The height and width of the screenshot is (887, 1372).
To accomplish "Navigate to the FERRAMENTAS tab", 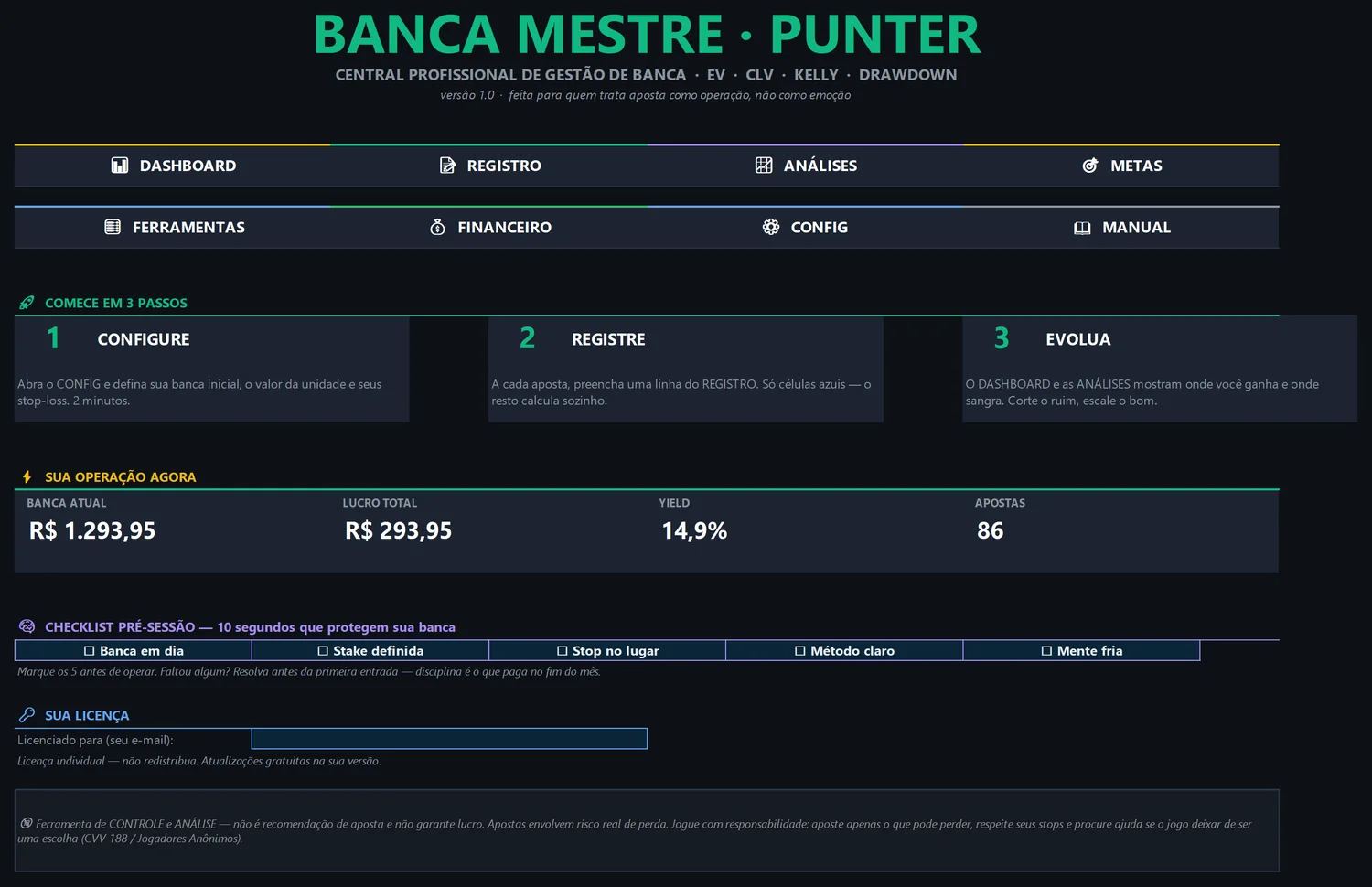I will pyautogui.click(x=173, y=227).
